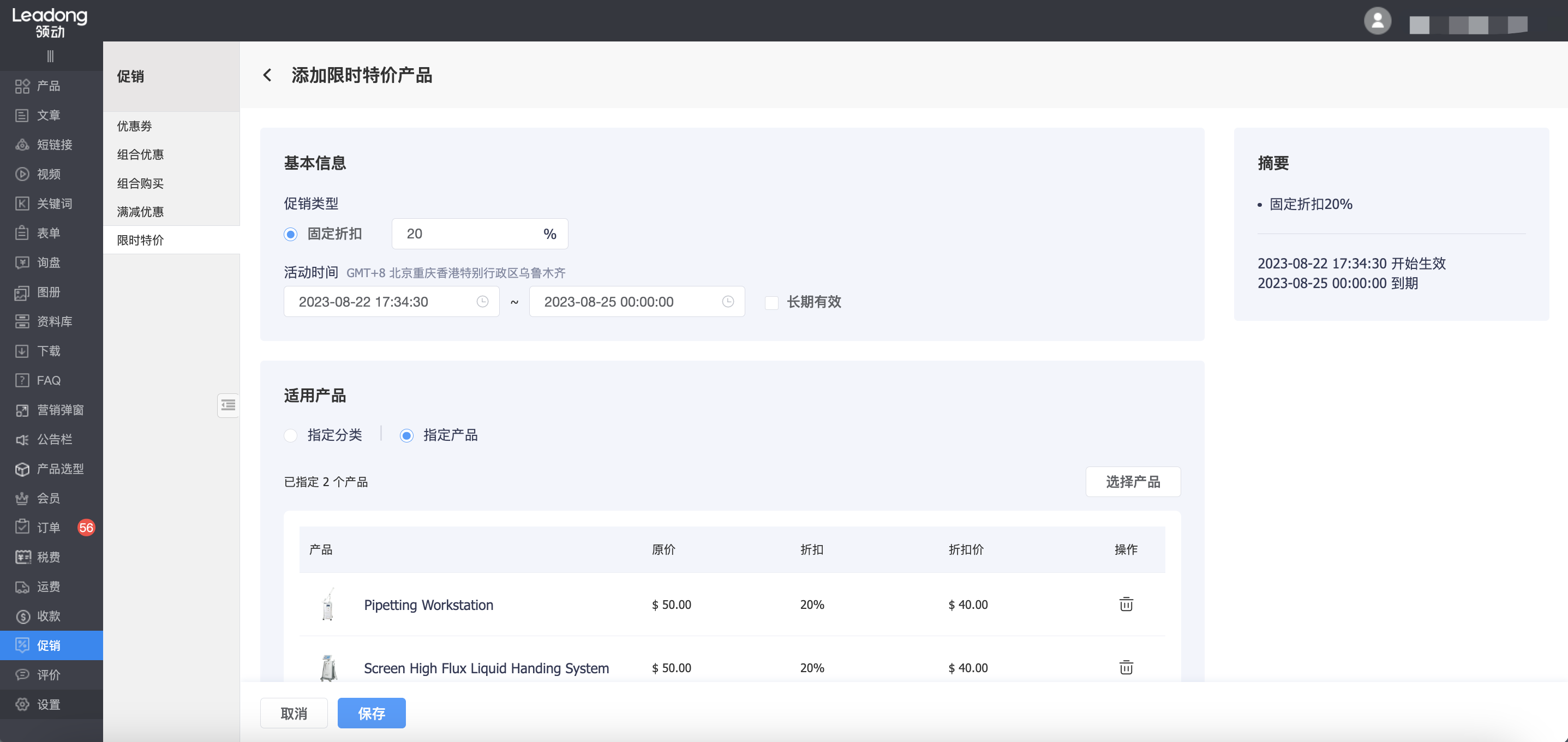1568x742 pixels.
Task: Toggle main sidebar collapse handle
Action: point(51,57)
